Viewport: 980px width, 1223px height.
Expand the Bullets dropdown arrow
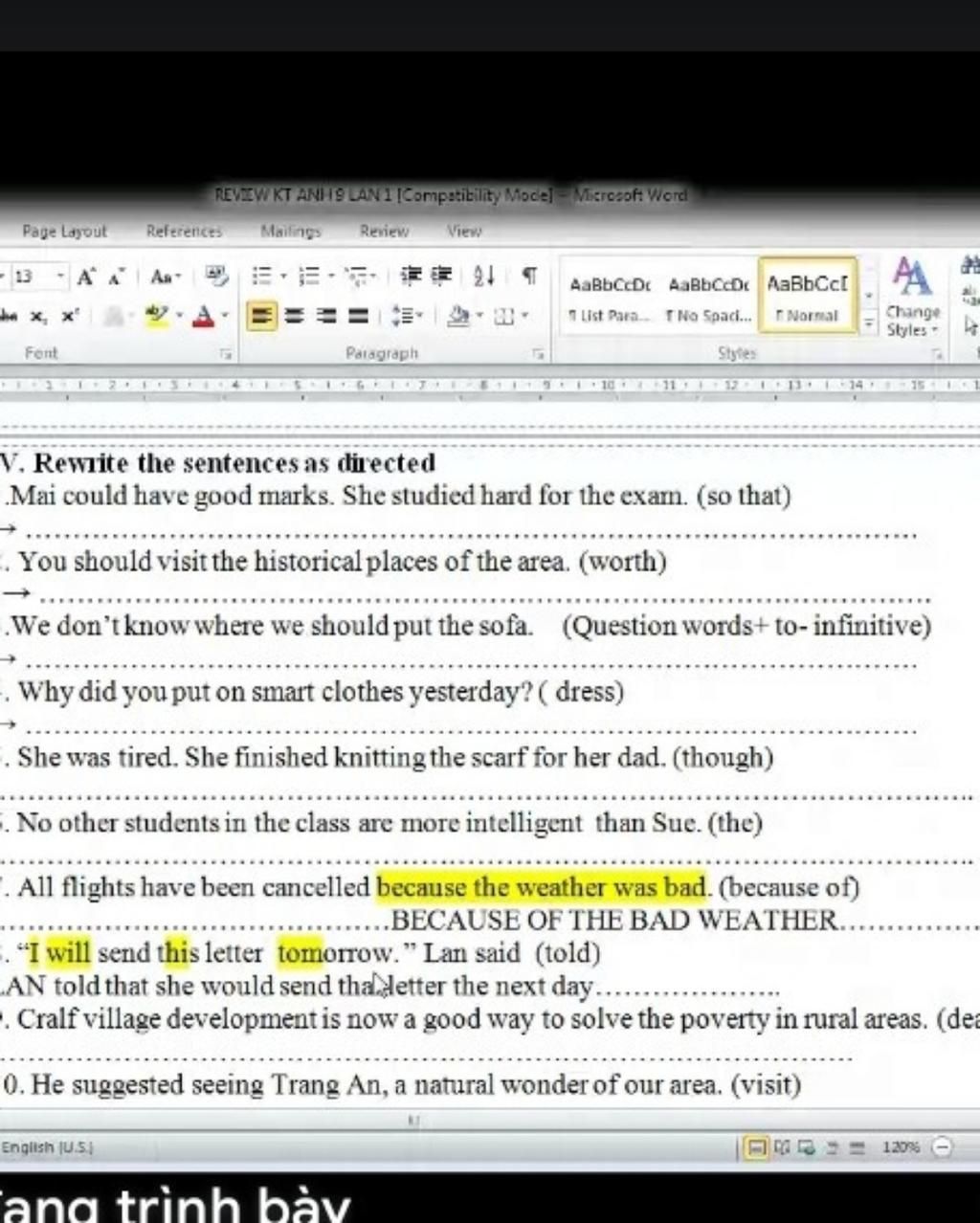[x=283, y=278]
